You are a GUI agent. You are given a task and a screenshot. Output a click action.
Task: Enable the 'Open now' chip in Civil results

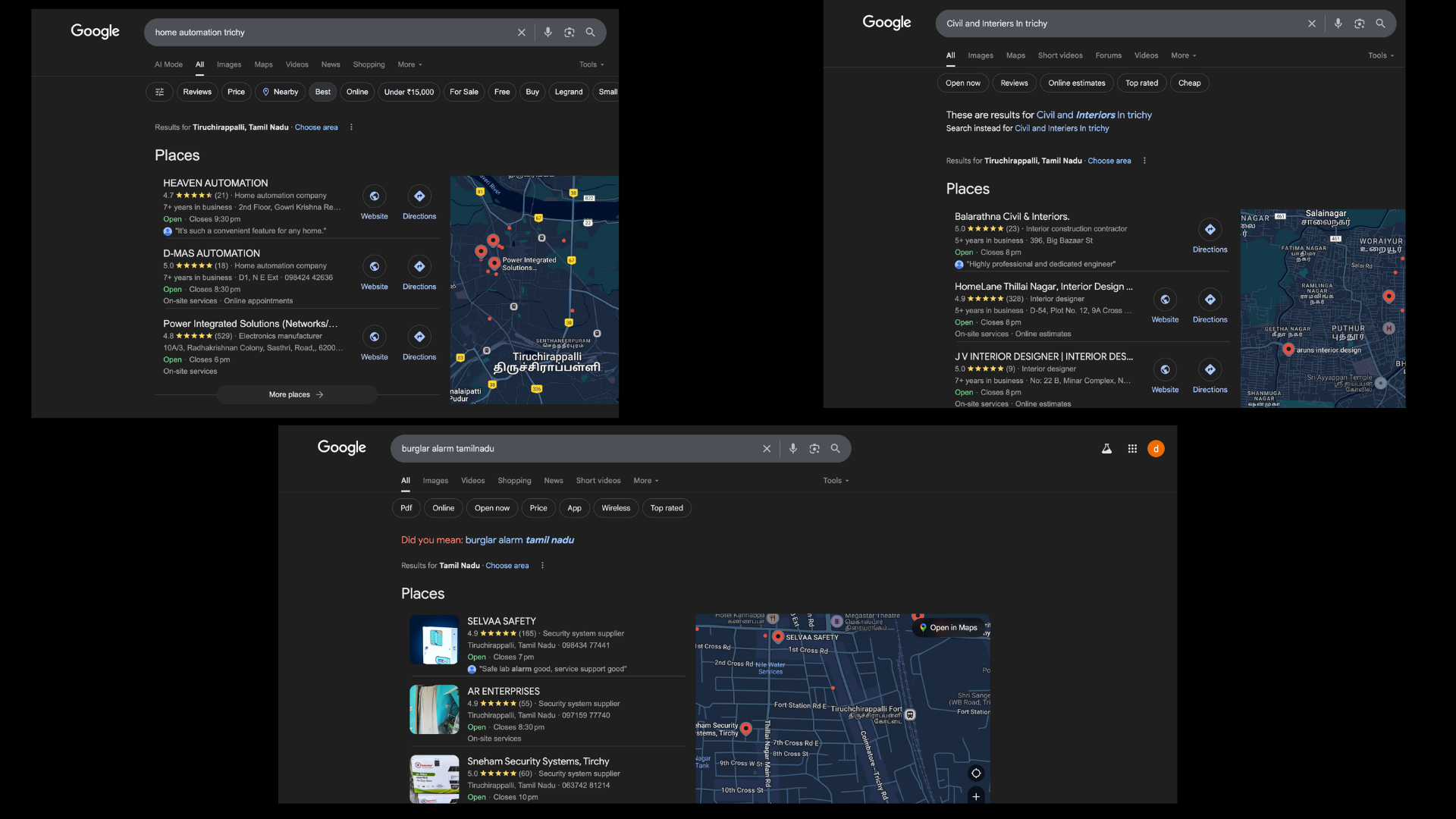point(962,83)
